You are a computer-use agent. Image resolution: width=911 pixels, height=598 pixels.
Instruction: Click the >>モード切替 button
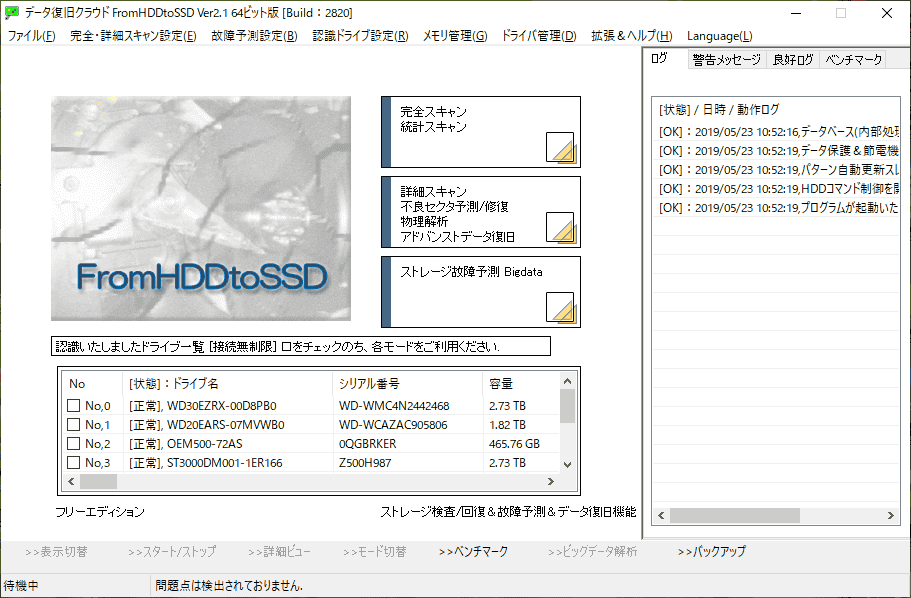(375, 552)
